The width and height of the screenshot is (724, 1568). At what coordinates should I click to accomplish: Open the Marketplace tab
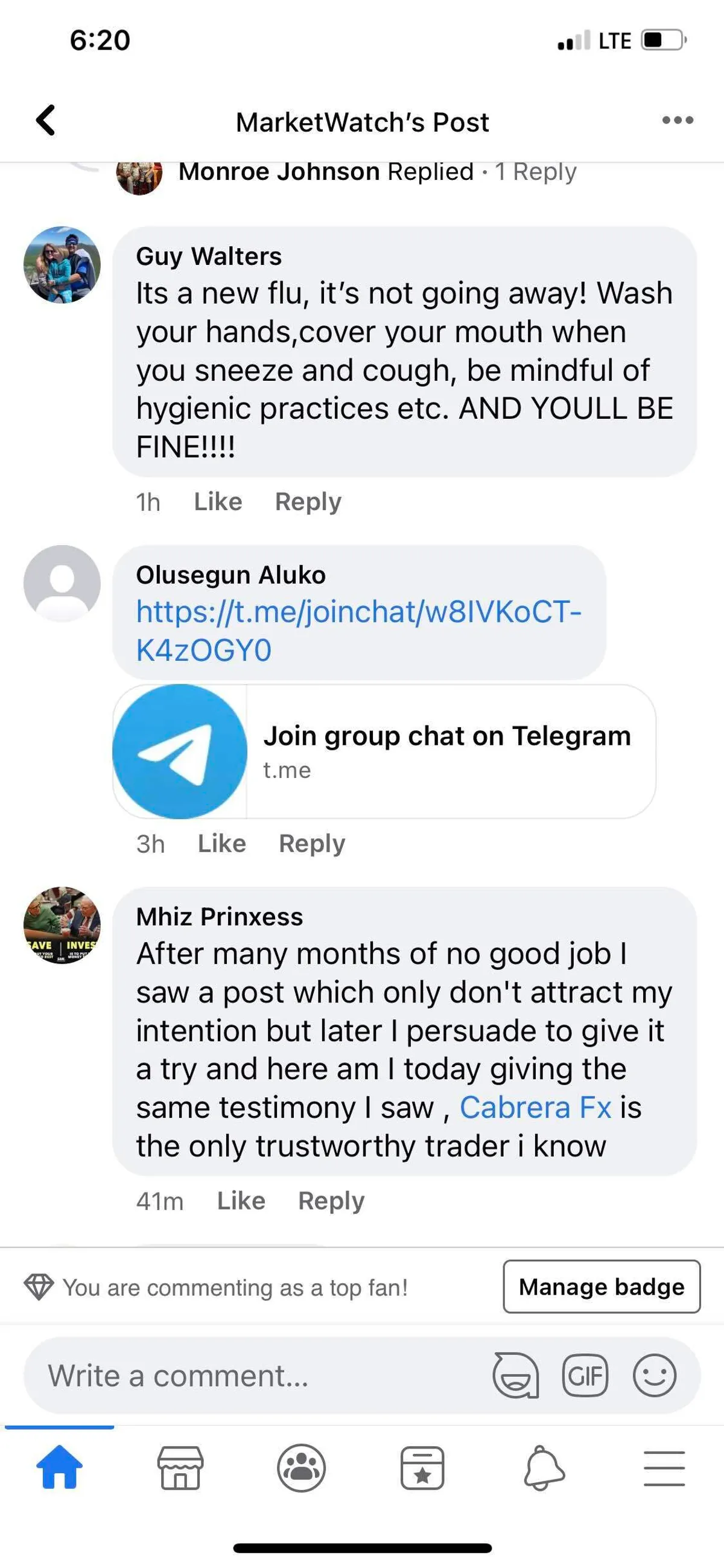tap(180, 1467)
